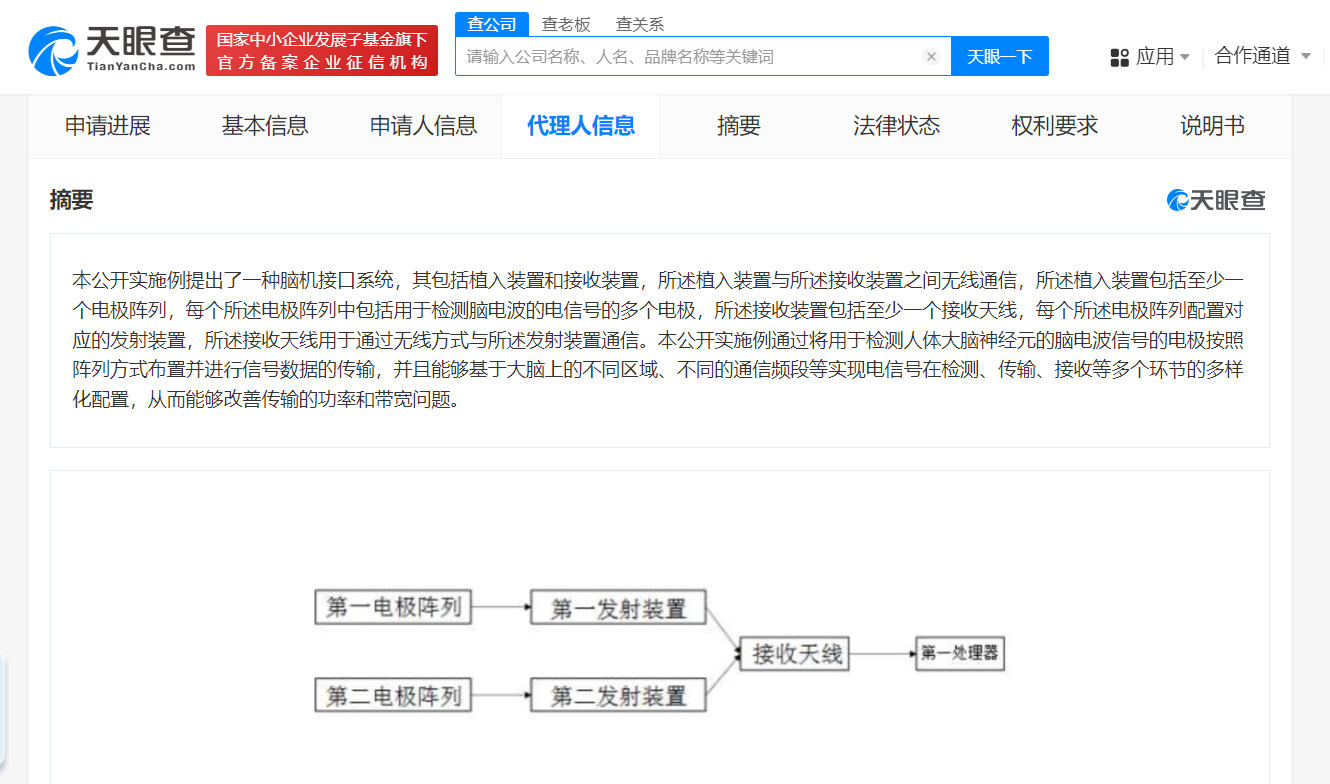Screen dimensions: 1330x784
Task: Select the 查公司 search tab
Action: point(491,24)
